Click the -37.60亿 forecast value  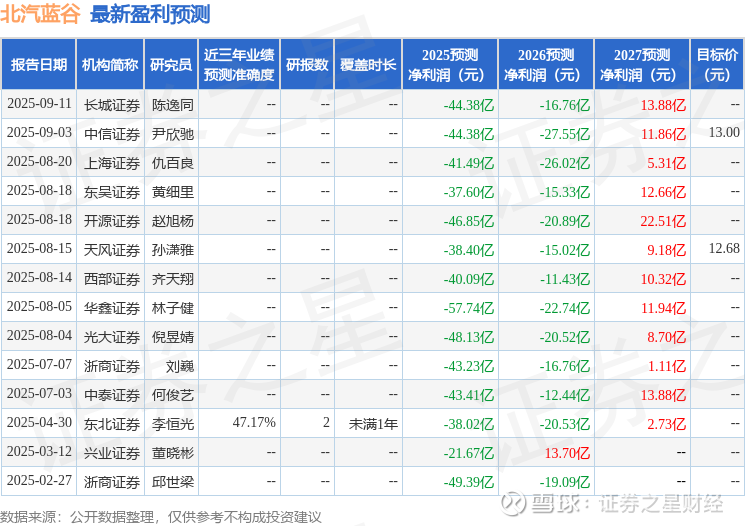pyautogui.click(x=468, y=192)
